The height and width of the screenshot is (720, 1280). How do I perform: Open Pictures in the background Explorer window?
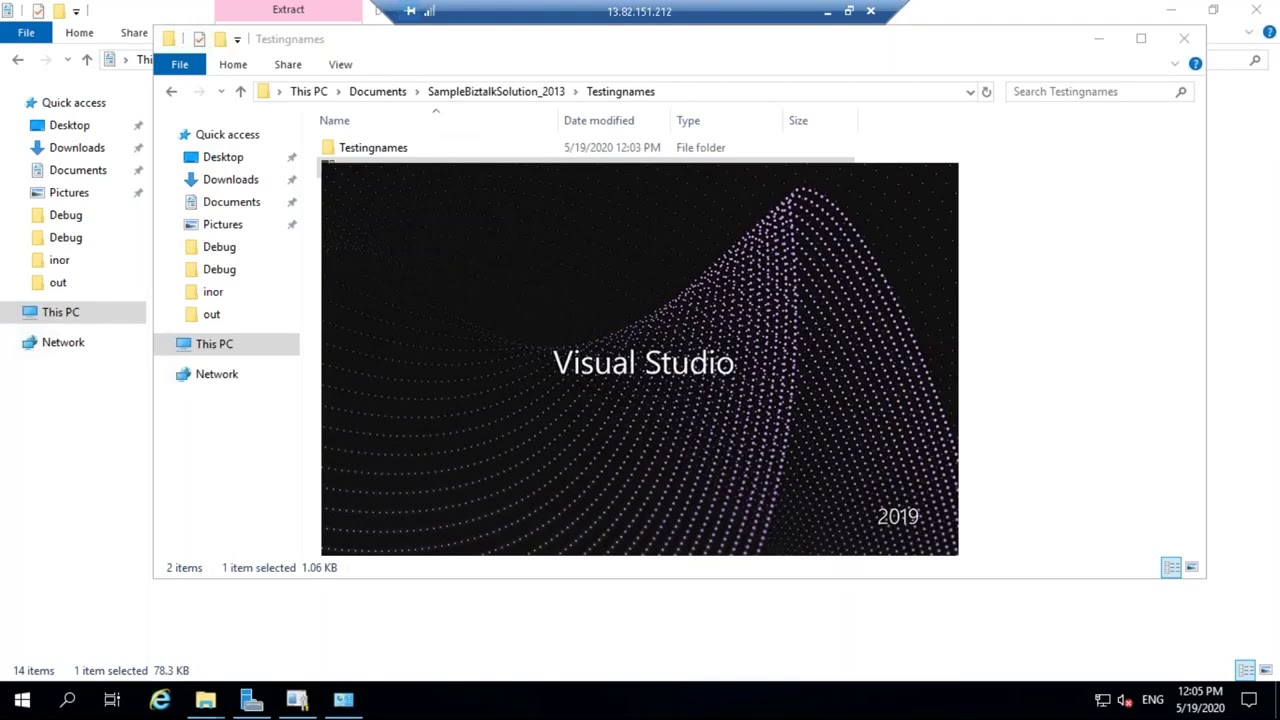click(69, 192)
